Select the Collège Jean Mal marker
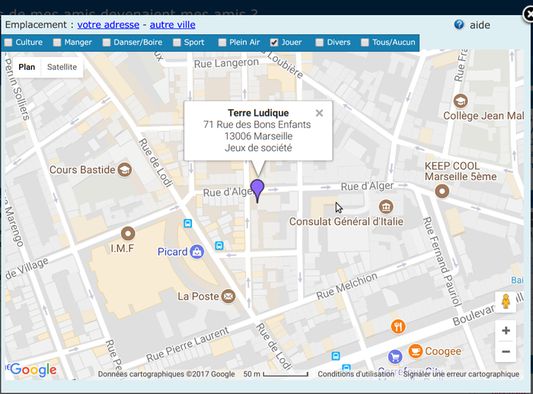Viewport: 533px width, 394px height. 460,101
